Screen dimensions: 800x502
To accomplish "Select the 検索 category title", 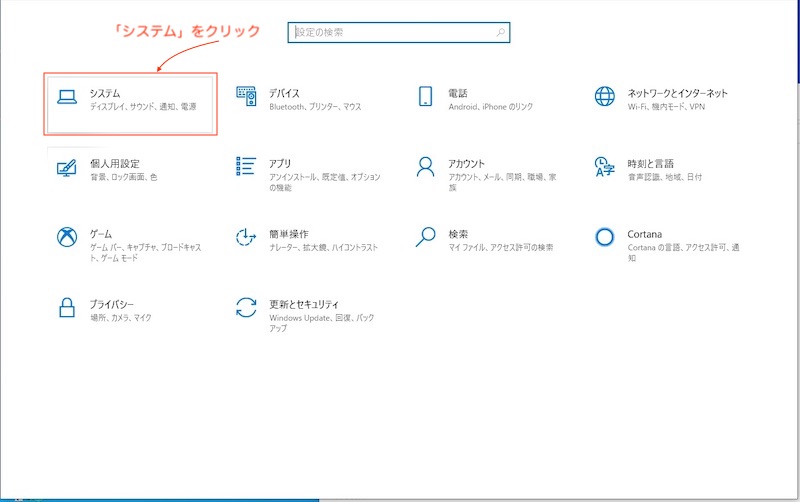I will [x=458, y=234].
